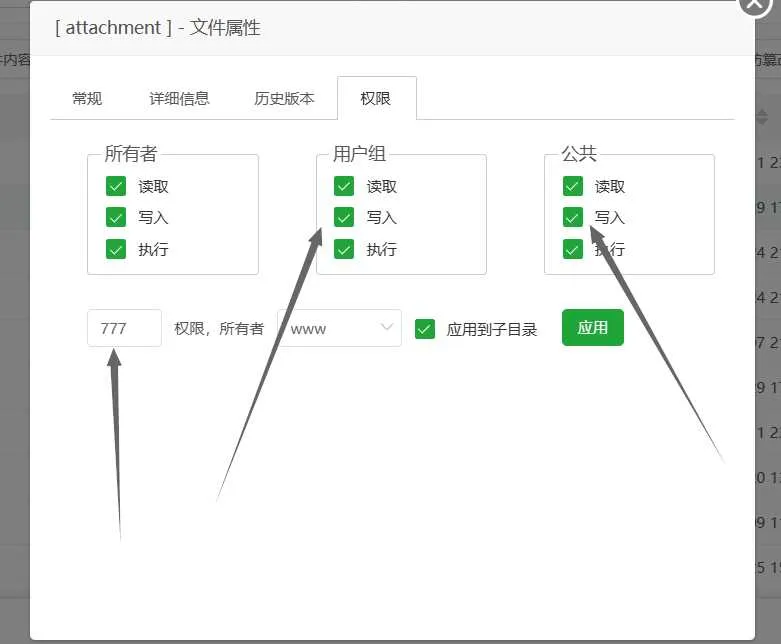Screen dimensions: 781x644
Task: Click the green 应用 button
Action: 593,327
